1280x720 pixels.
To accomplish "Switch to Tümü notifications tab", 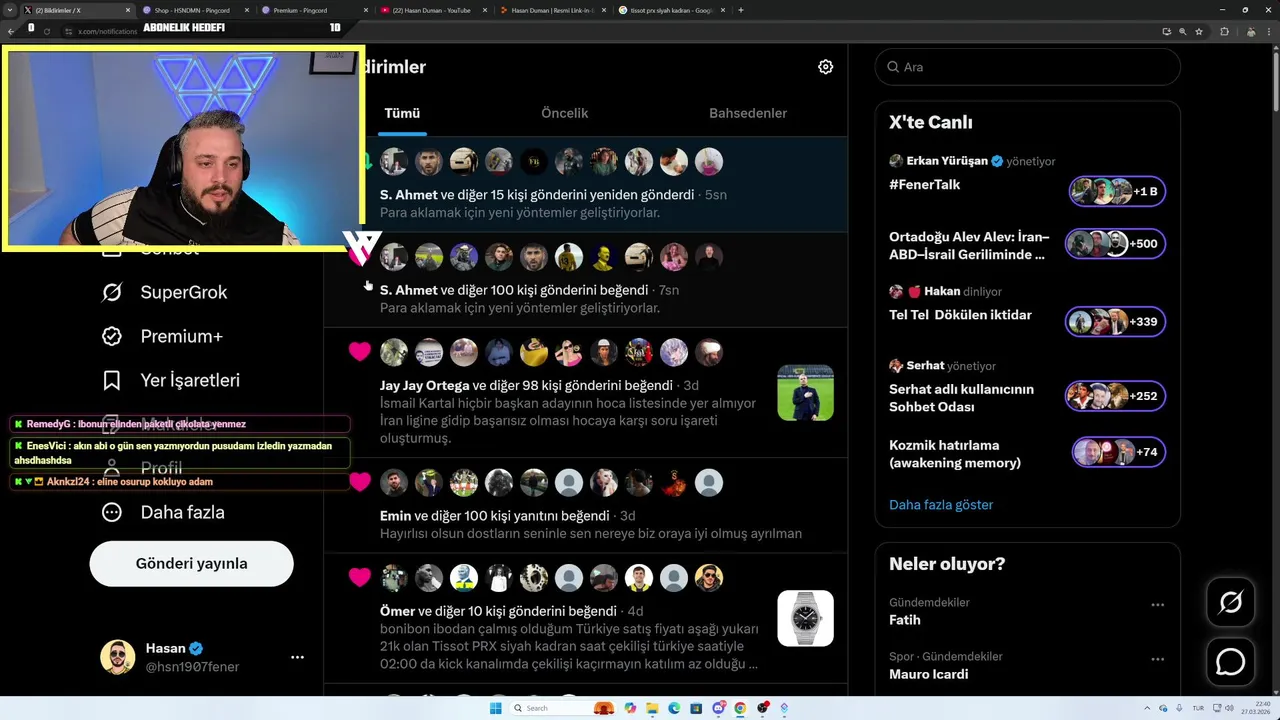I will click(x=402, y=113).
